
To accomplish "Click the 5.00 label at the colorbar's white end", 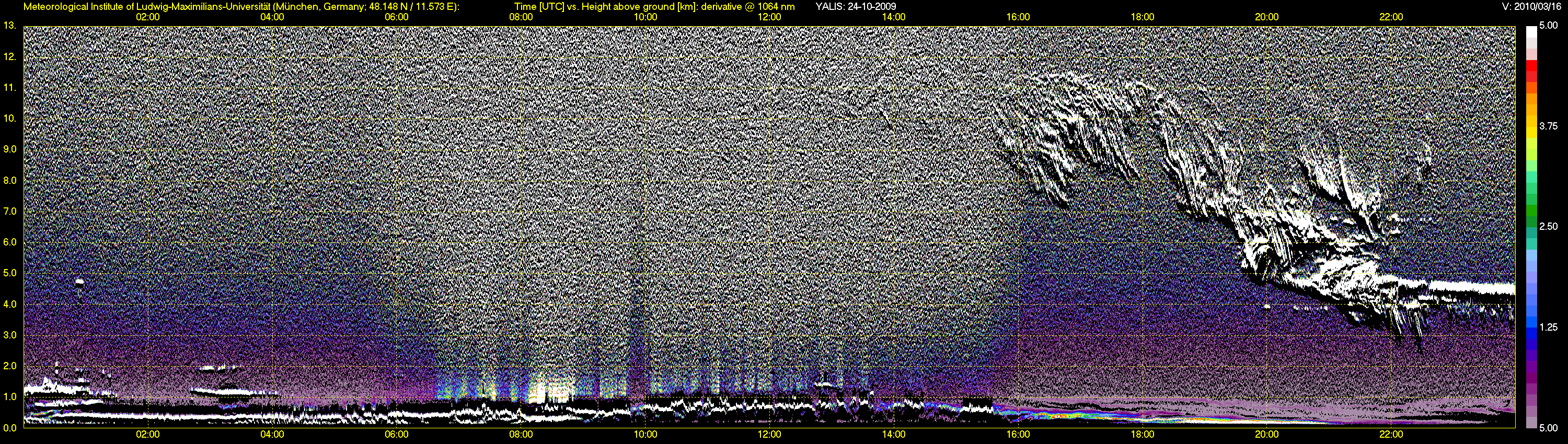I will [x=1548, y=26].
